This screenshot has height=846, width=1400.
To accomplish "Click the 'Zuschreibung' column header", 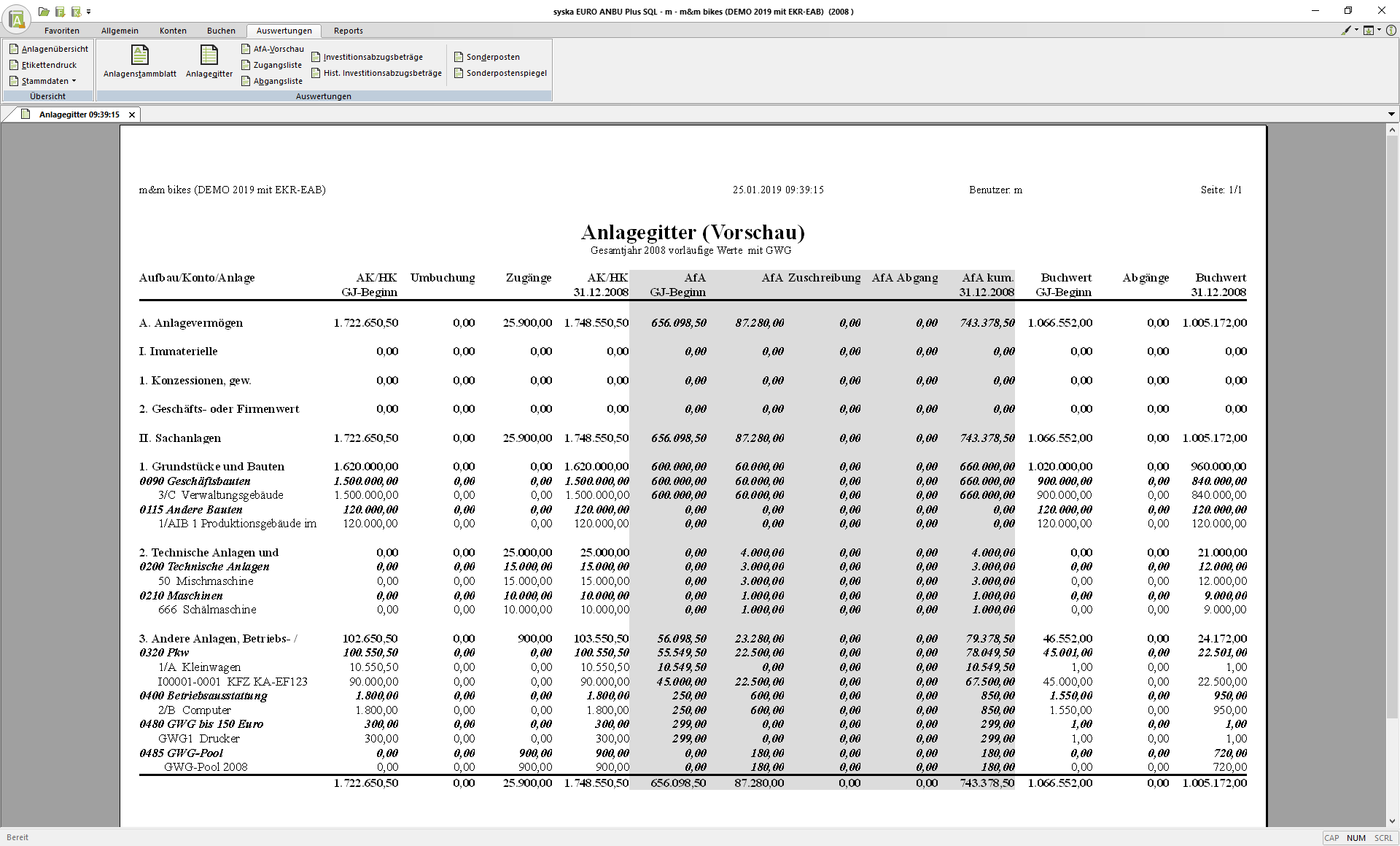I will [825, 278].
